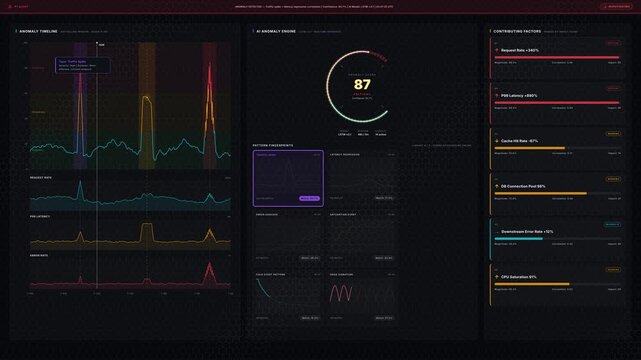Screen dimensions: 641x360
Task: Select the DDoS Signature fingerprint card
Action: pyautogui.click(x=362, y=298)
